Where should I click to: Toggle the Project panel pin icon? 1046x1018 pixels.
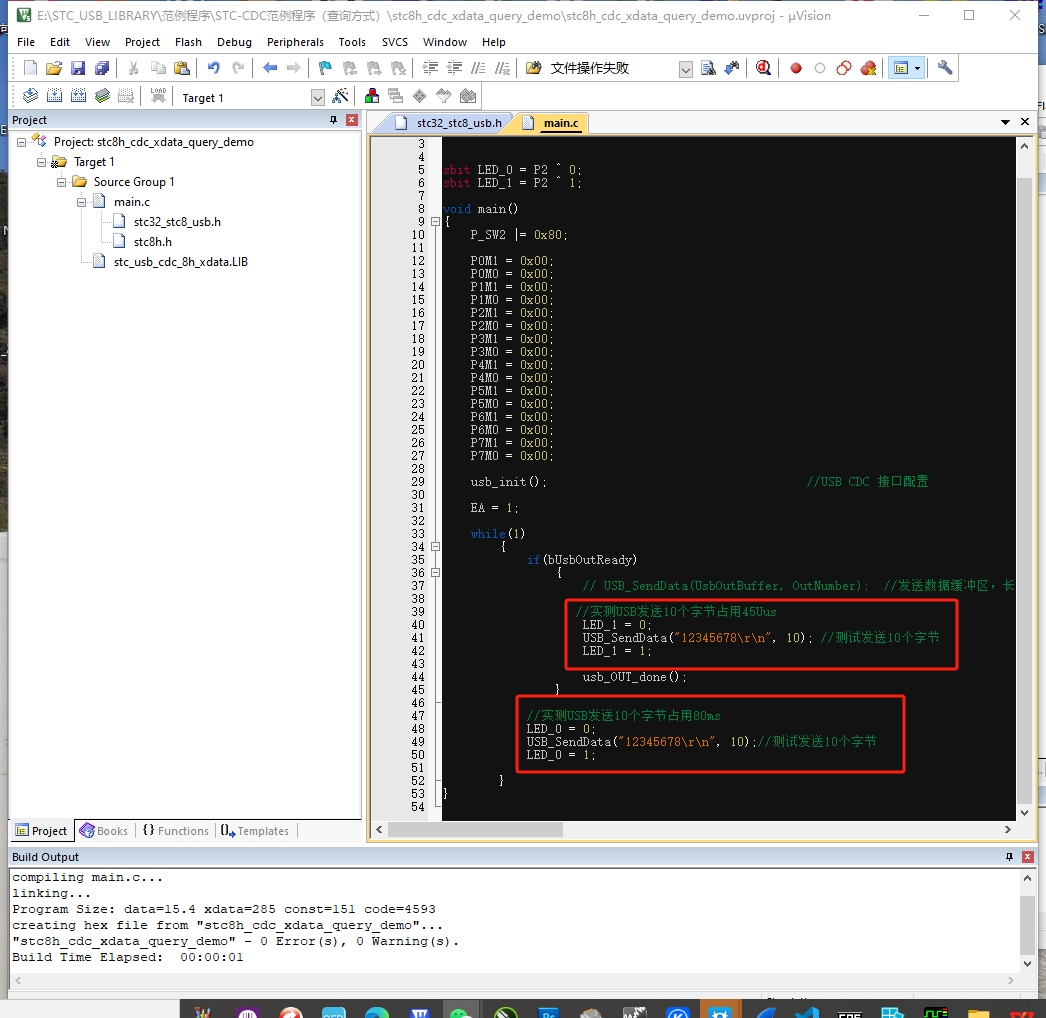(333, 120)
